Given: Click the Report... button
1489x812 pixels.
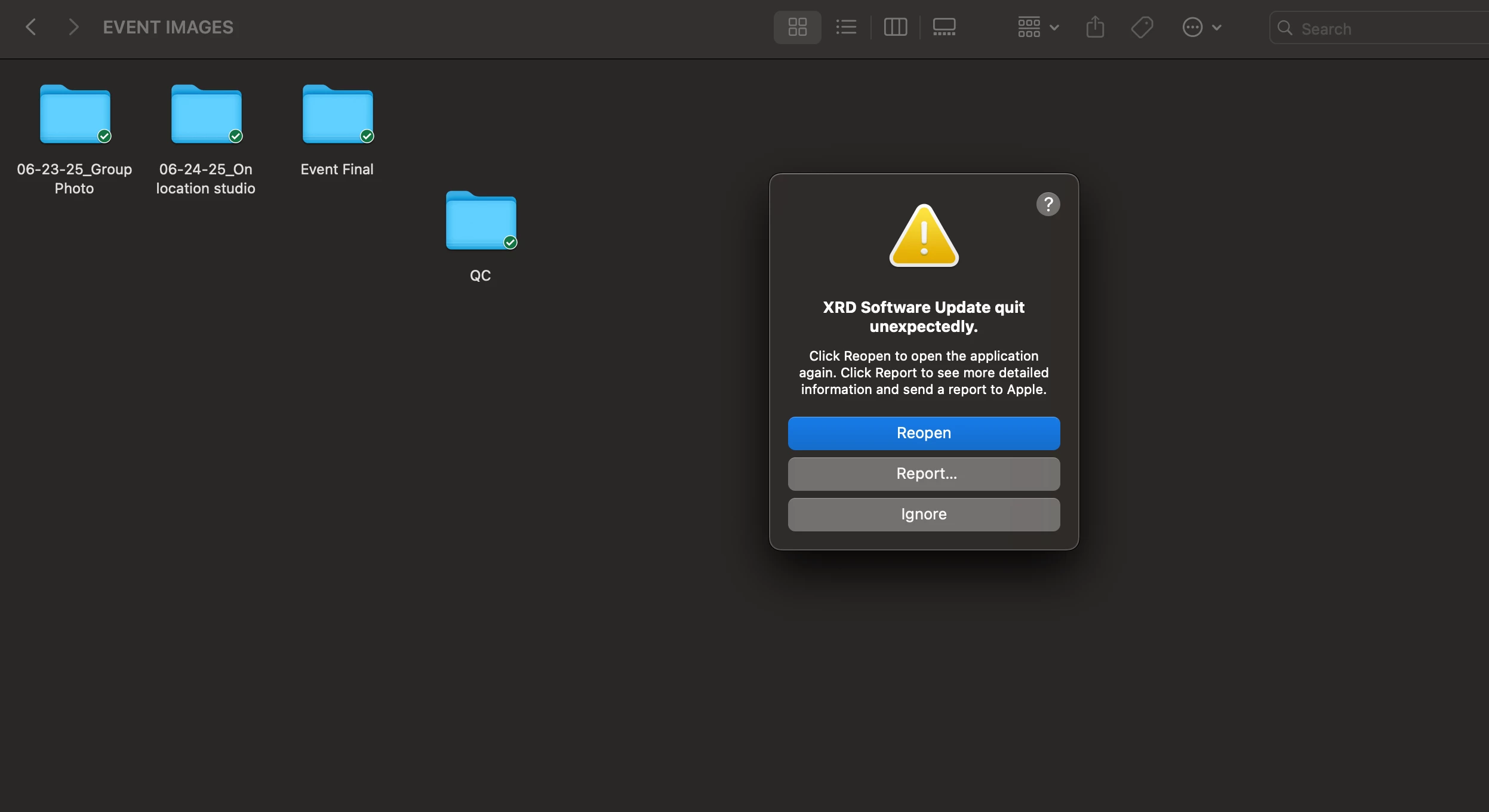Looking at the screenshot, I should click(924, 473).
